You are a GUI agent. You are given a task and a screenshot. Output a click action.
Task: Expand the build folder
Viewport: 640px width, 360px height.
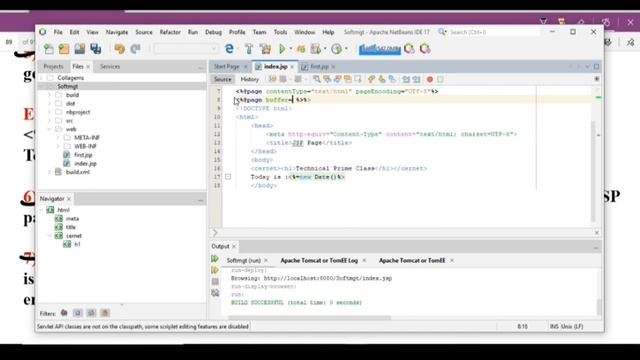(x=50, y=95)
